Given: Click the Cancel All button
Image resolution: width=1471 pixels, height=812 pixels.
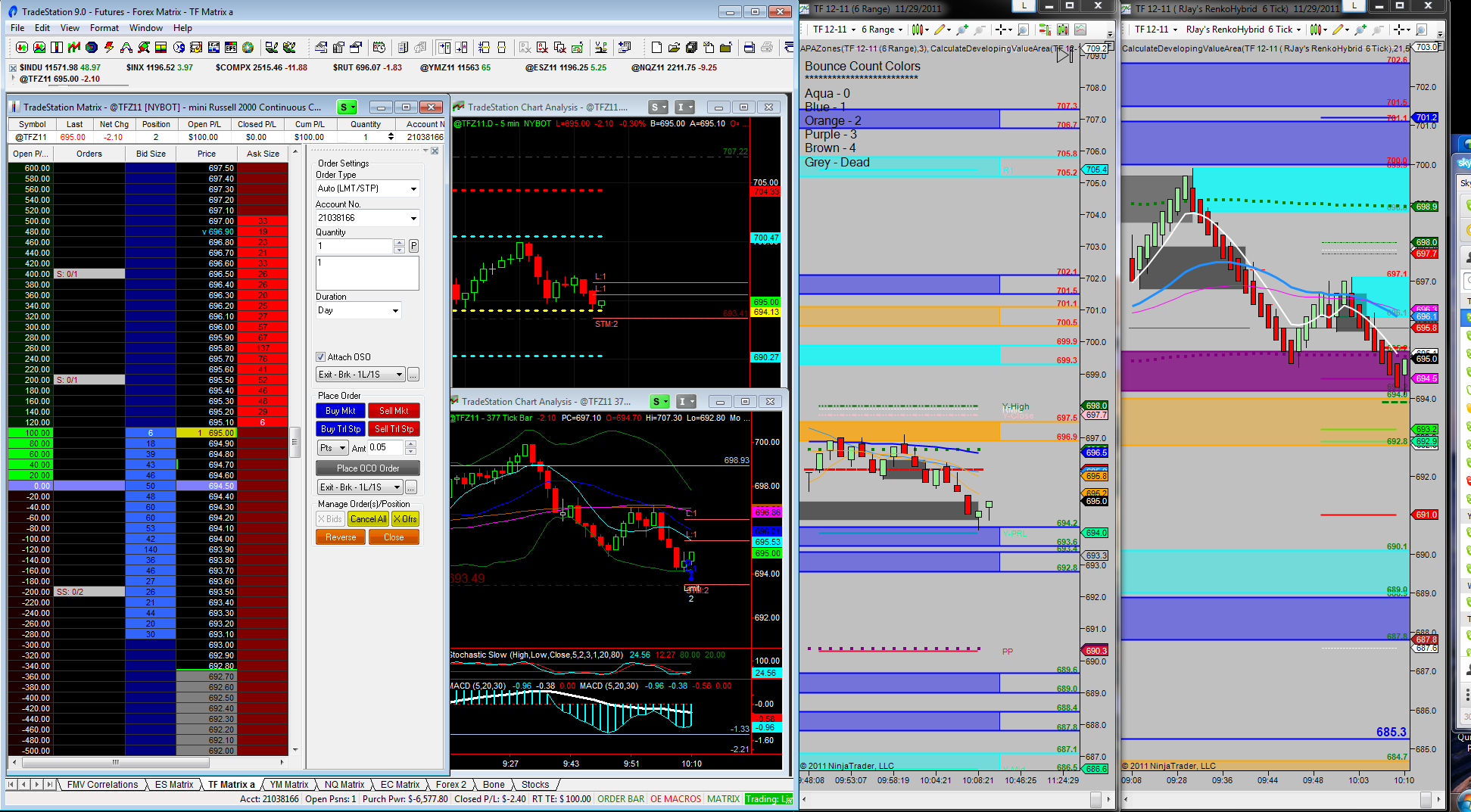Looking at the screenshot, I should [369, 519].
